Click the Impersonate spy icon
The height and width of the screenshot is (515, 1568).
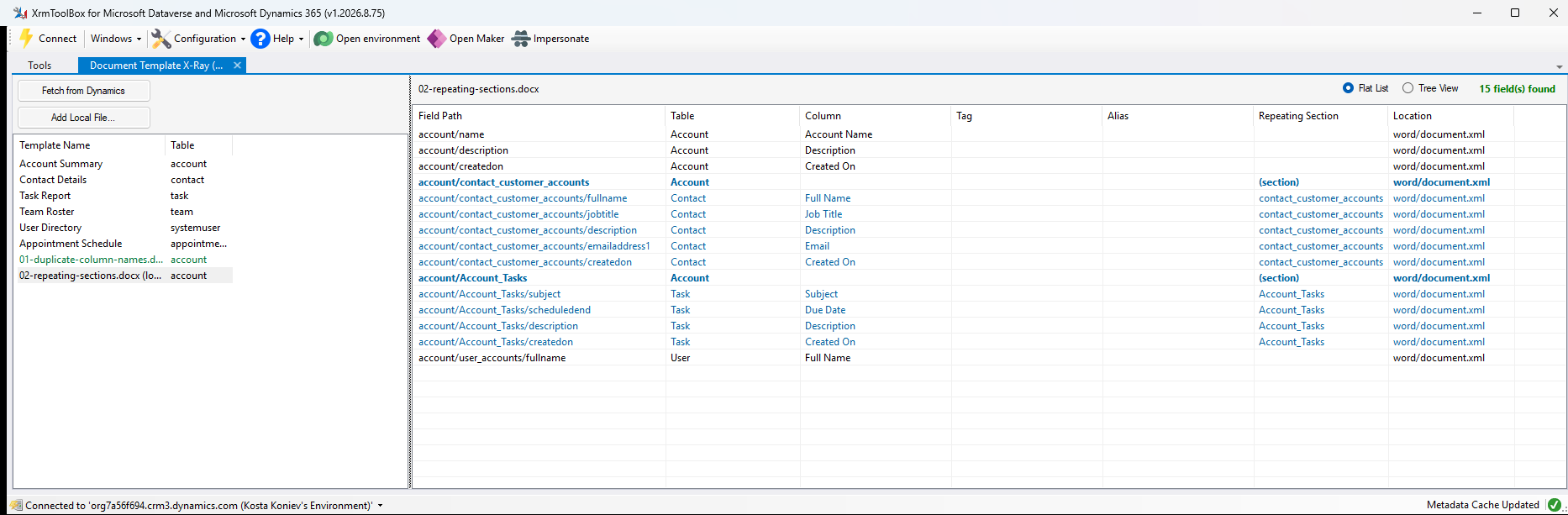tap(521, 39)
